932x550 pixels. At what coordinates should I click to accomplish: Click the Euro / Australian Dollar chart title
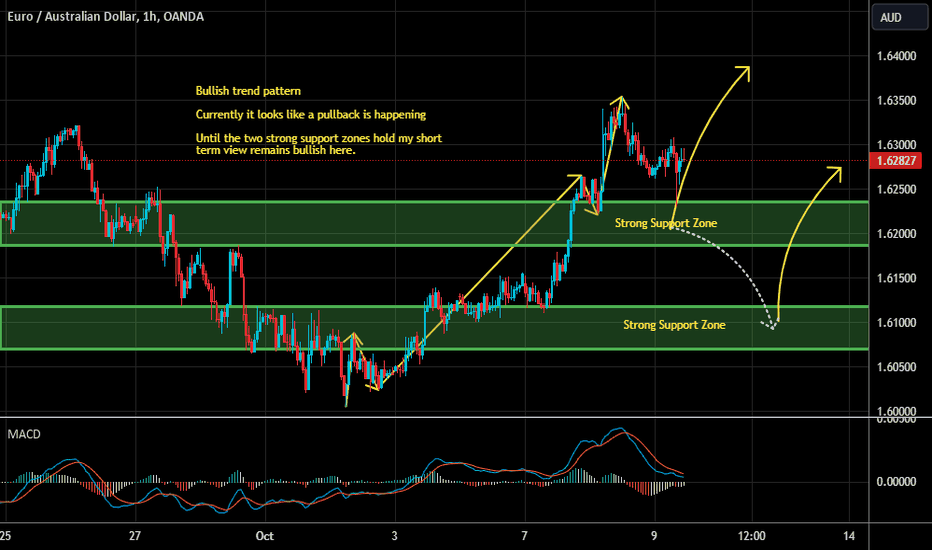105,17
